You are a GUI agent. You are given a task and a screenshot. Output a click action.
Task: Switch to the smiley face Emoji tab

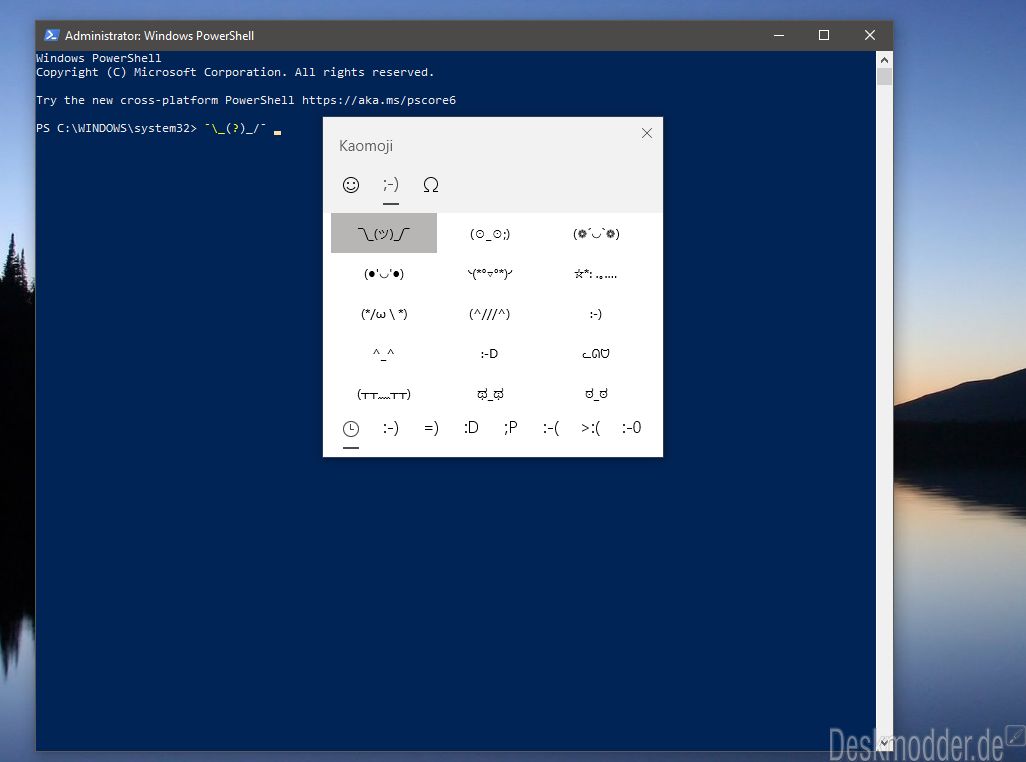coord(351,185)
